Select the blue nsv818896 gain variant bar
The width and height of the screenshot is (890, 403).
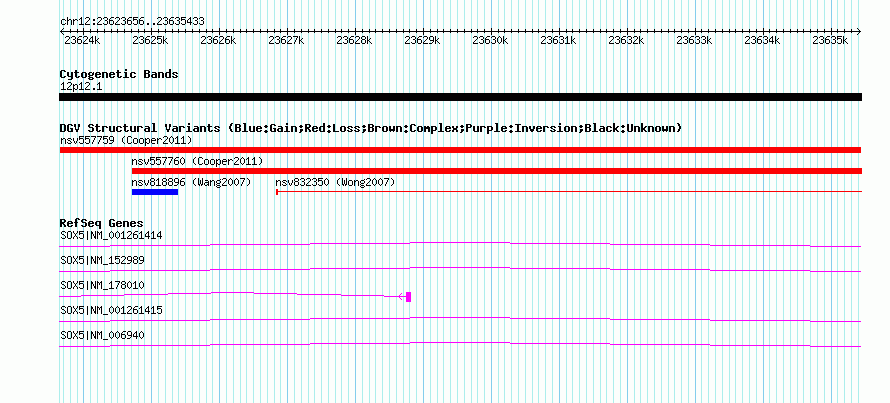[x=155, y=192]
